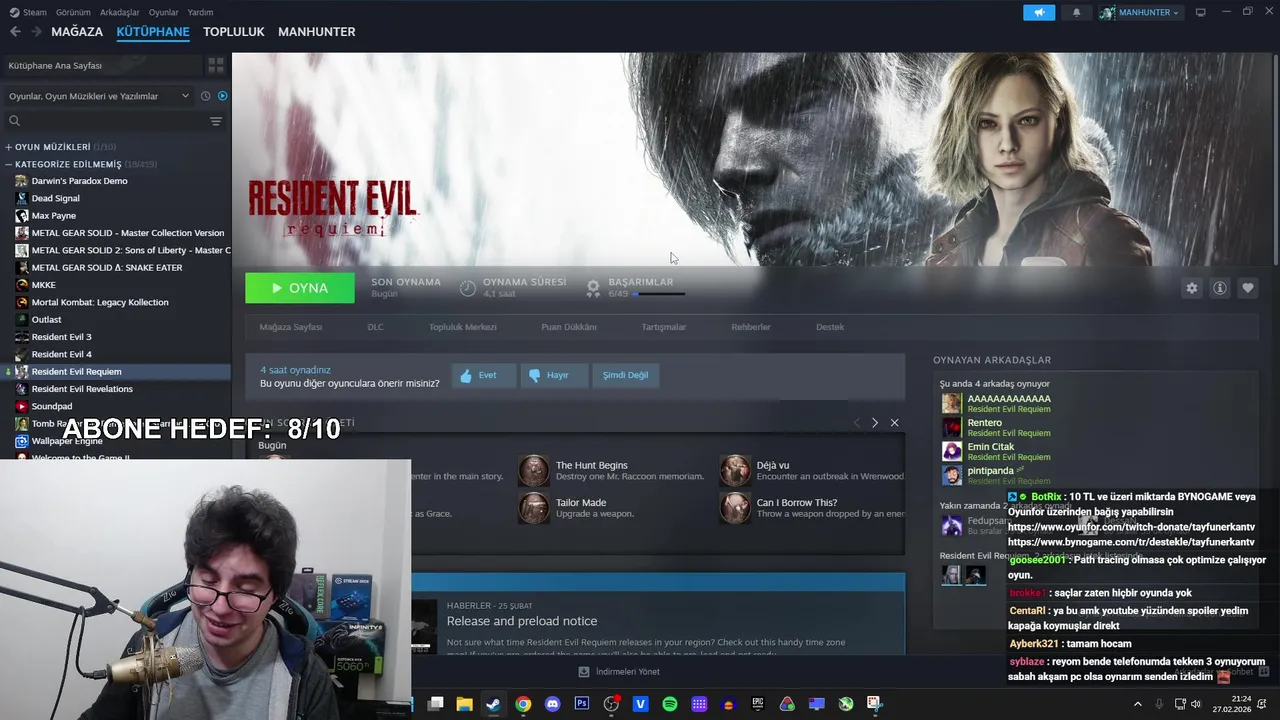This screenshot has height=720, width=1280.
Task: Open the Steam menu
Action: point(28,12)
